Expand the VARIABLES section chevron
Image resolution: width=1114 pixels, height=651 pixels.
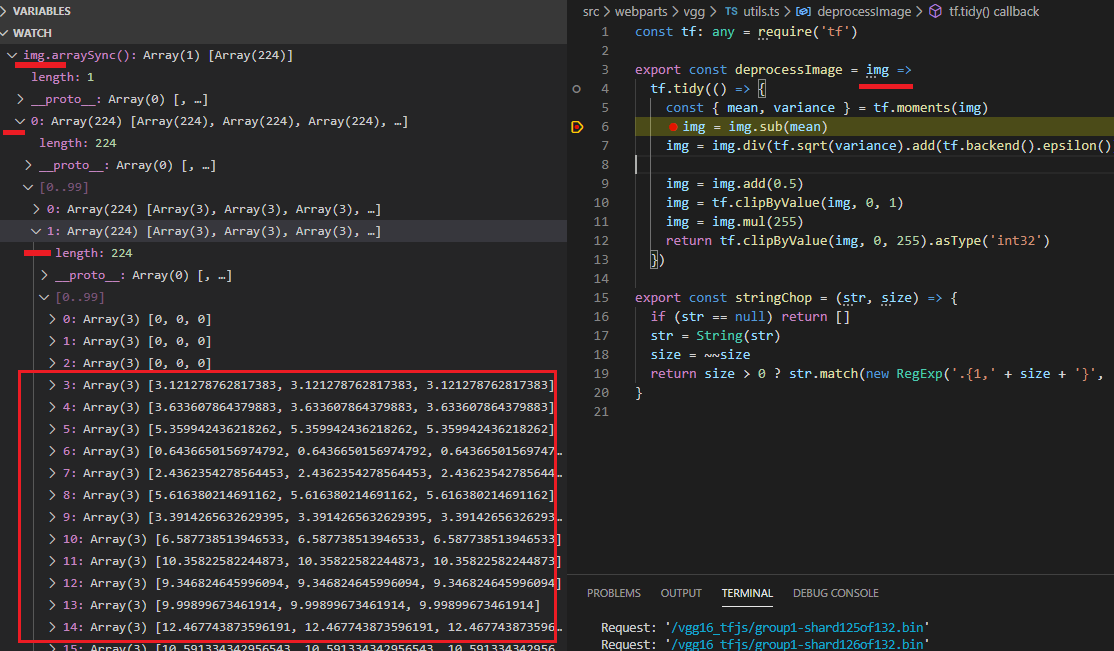pos(4,11)
